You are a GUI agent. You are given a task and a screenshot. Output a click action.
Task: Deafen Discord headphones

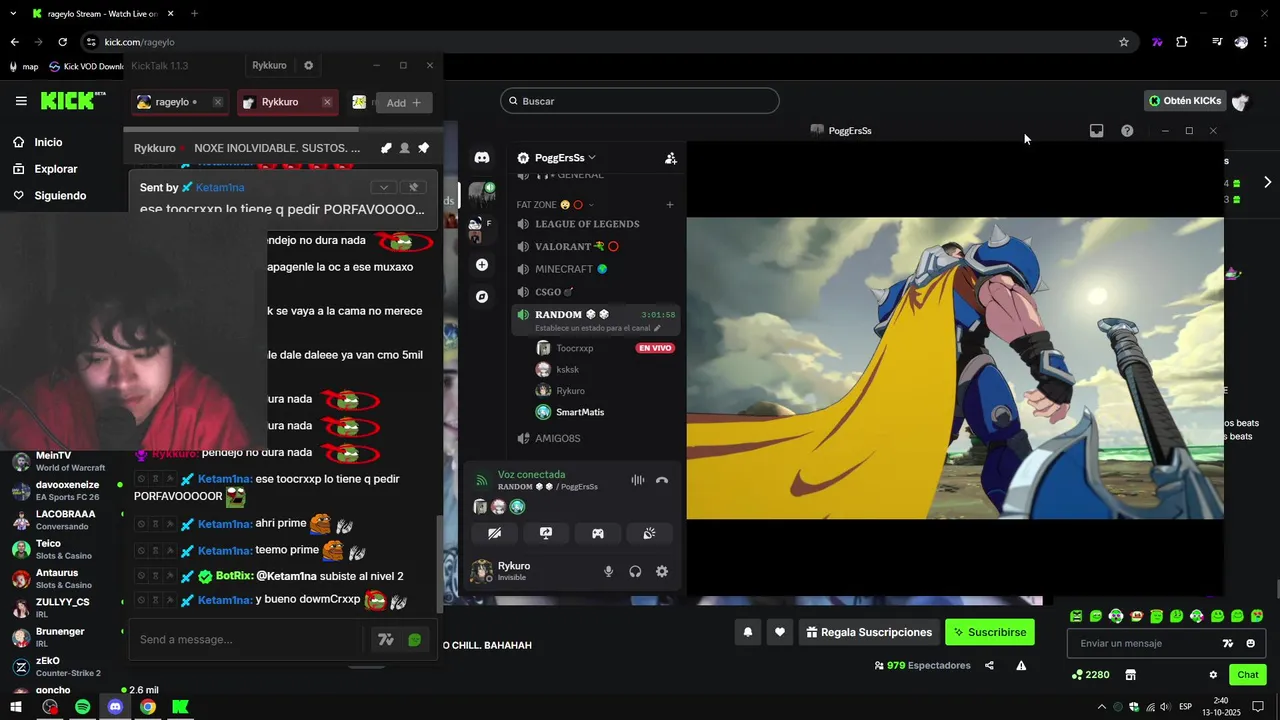635,571
